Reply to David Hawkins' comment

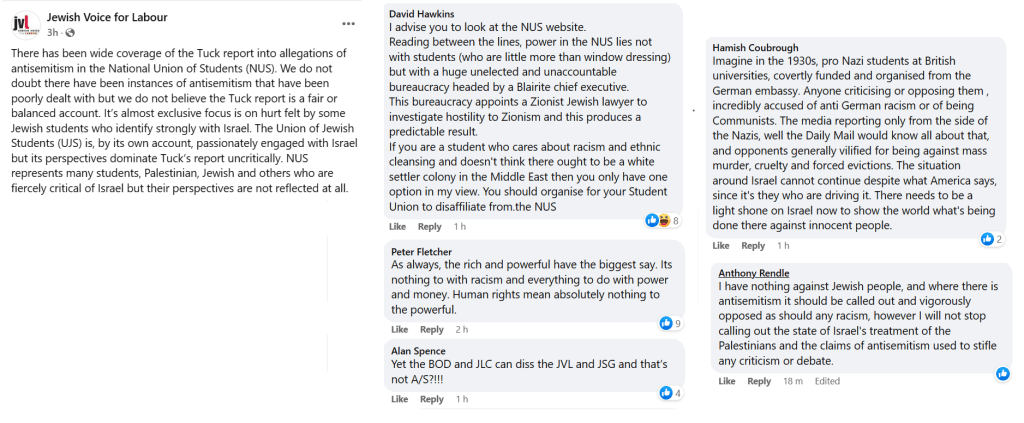[x=430, y=227]
